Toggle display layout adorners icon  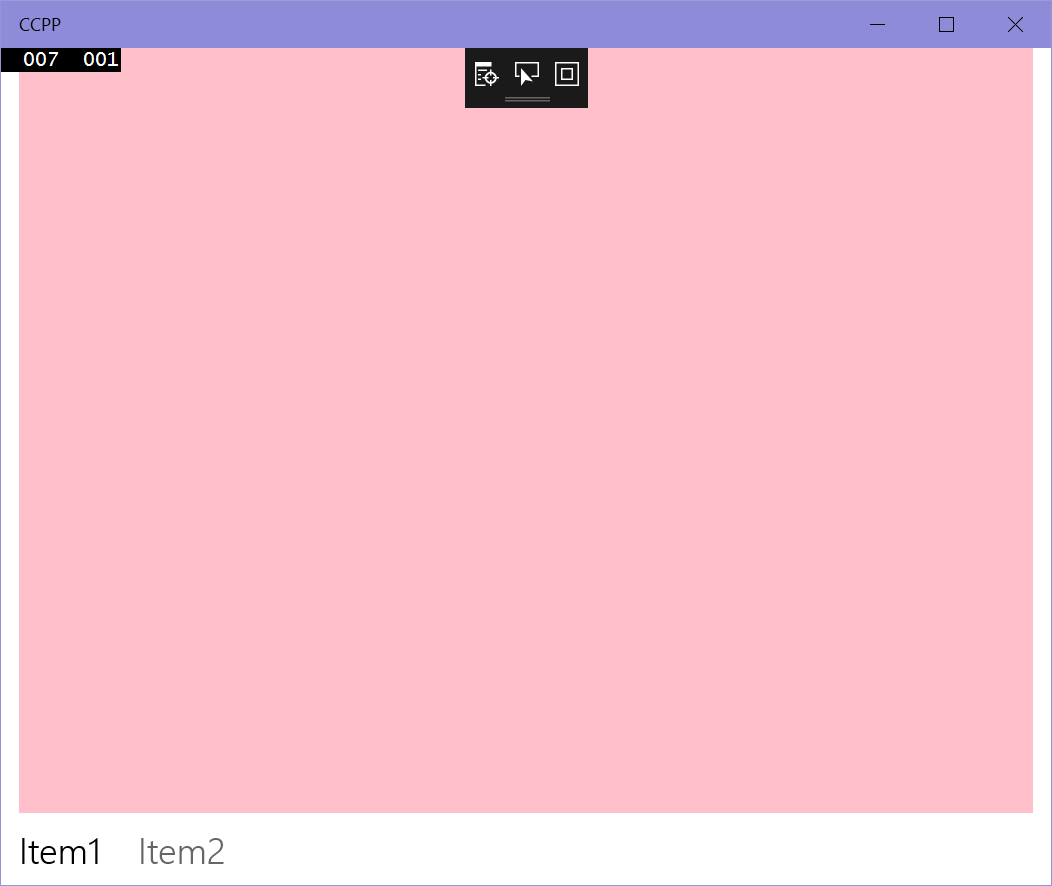pos(567,74)
